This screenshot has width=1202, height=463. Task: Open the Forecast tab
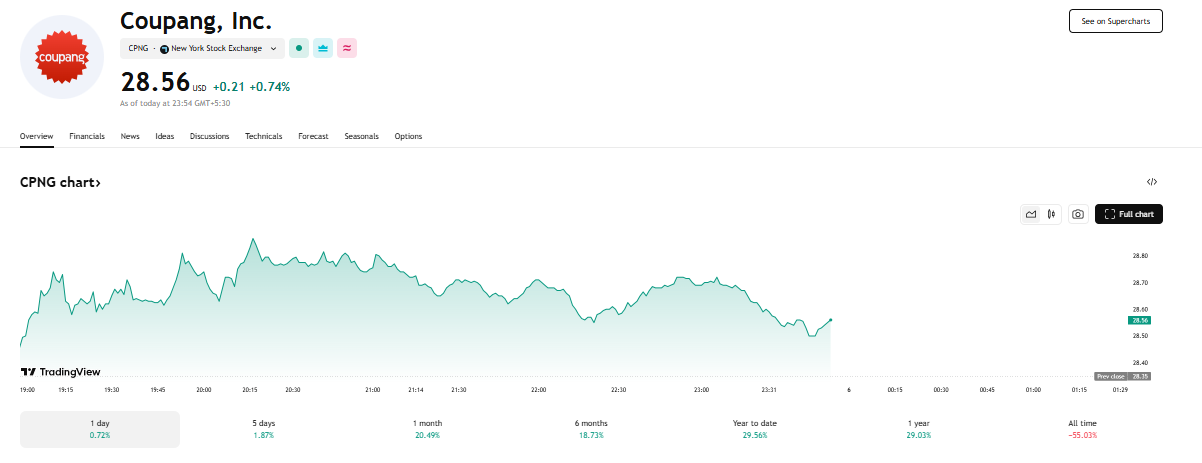[x=313, y=136]
